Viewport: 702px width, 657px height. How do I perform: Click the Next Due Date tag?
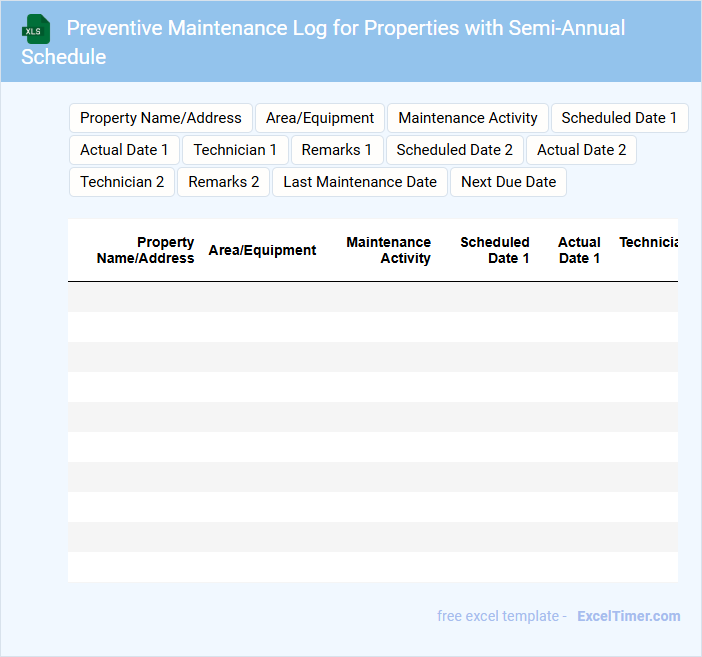(508, 182)
